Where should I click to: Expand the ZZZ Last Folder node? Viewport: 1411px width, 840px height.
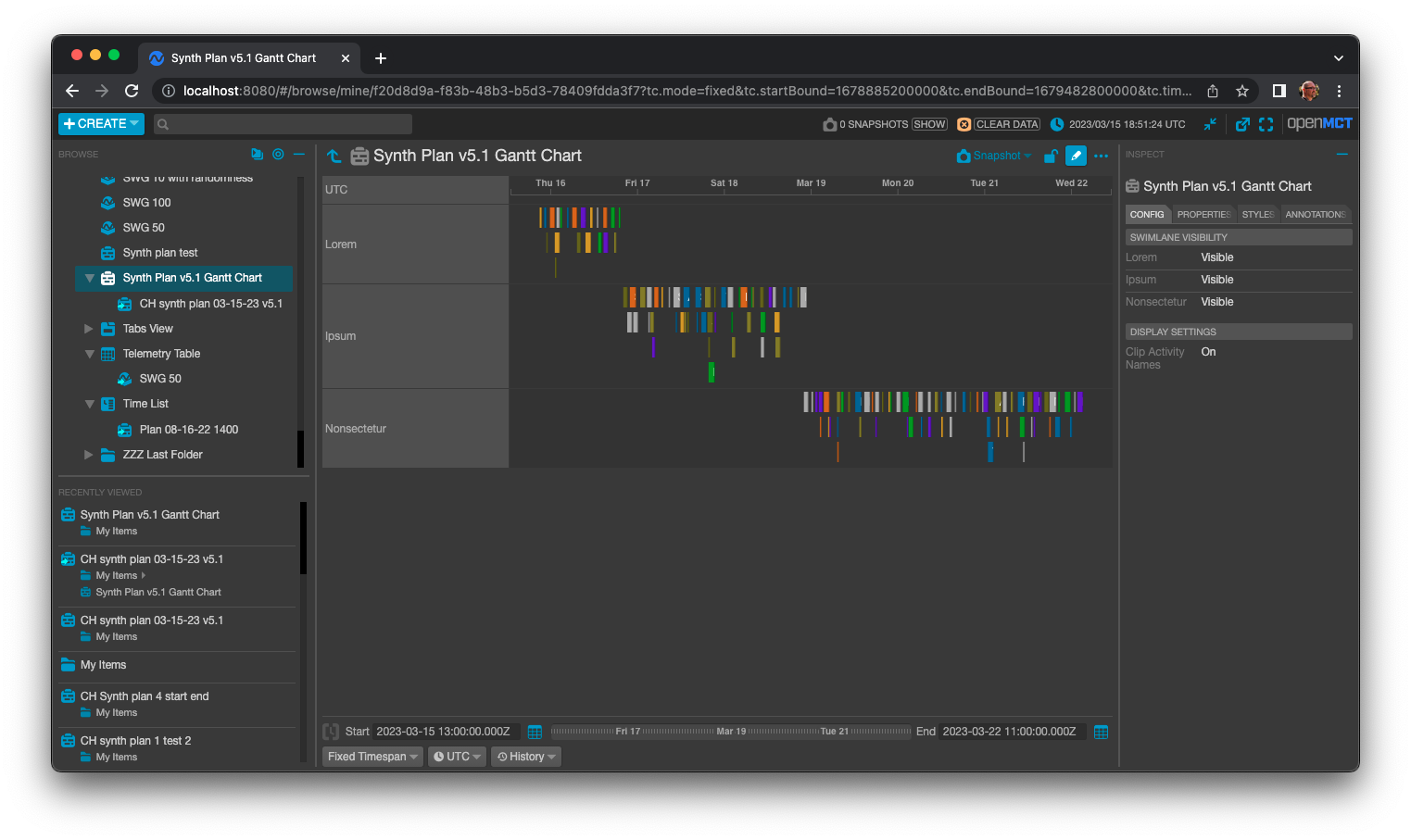point(89,455)
